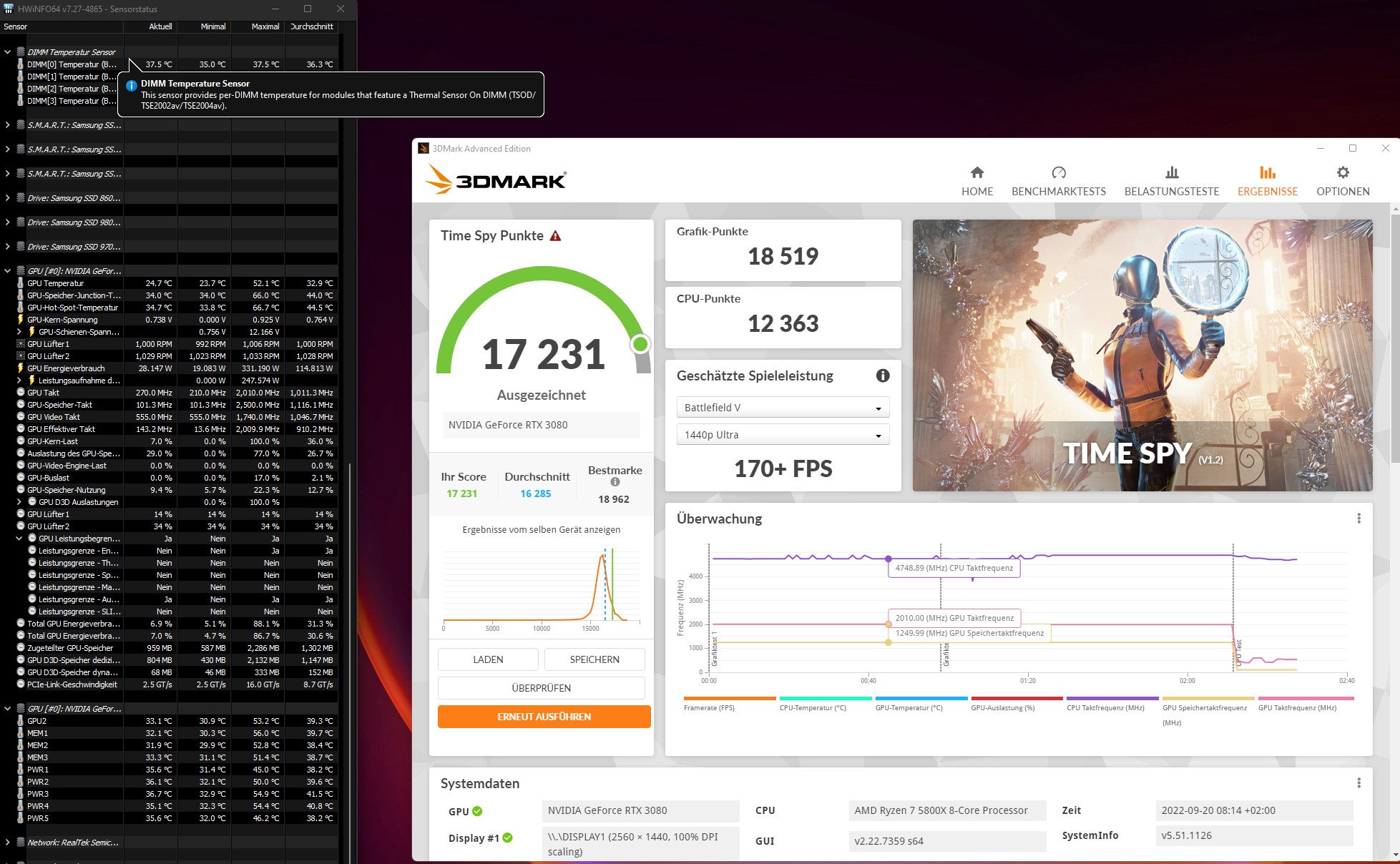Open the 1440p Ultra resolution dropdown

(x=782, y=435)
